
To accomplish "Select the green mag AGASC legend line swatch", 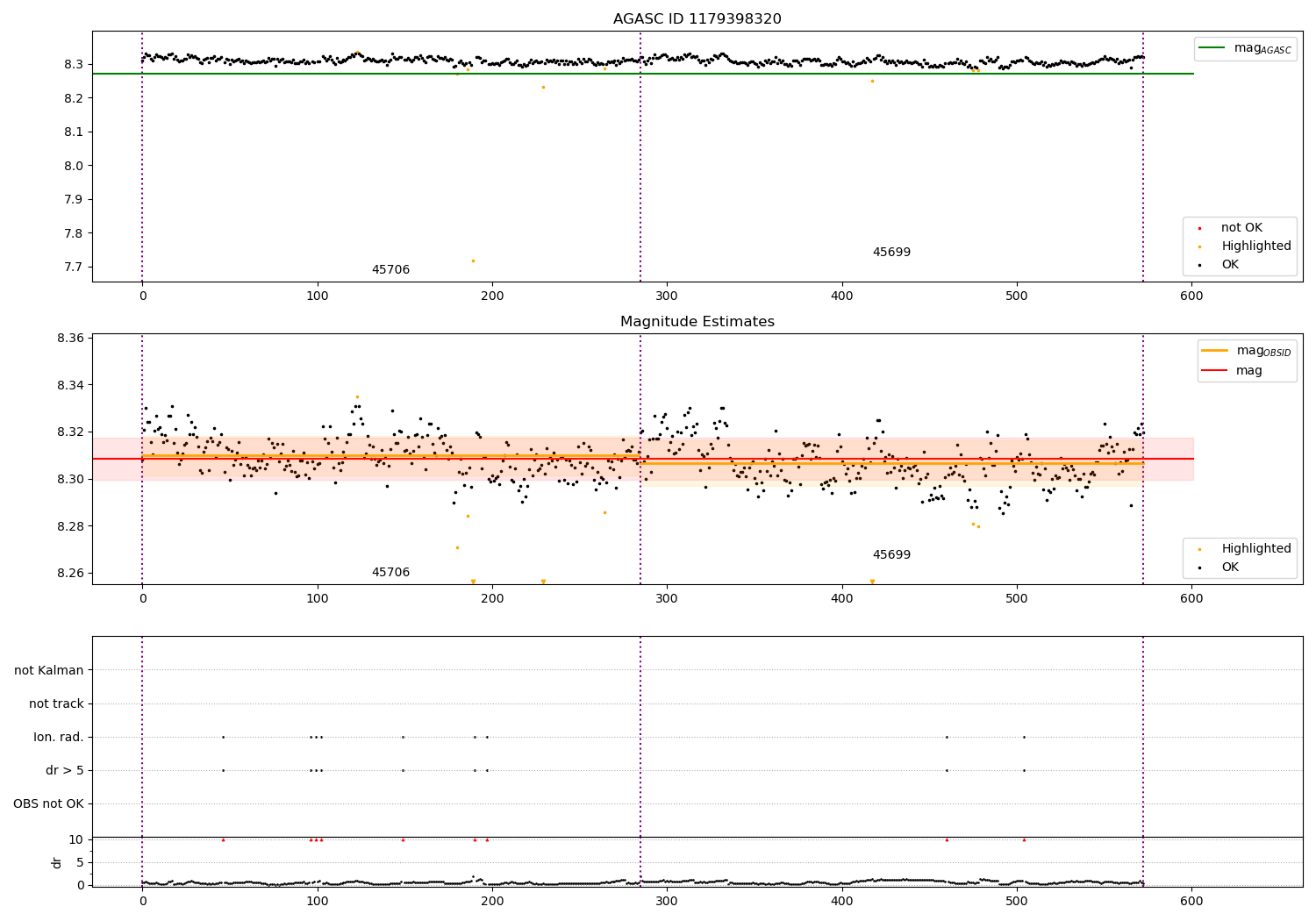I will point(1212,48).
